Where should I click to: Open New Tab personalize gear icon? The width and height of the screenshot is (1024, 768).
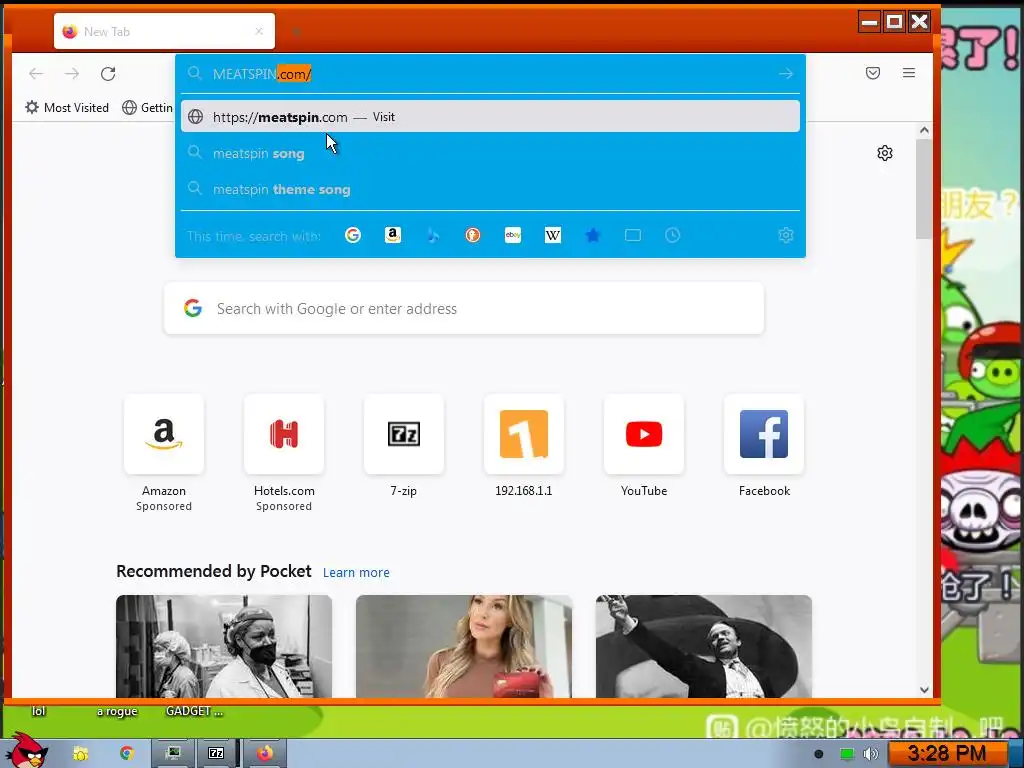[x=885, y=153]
